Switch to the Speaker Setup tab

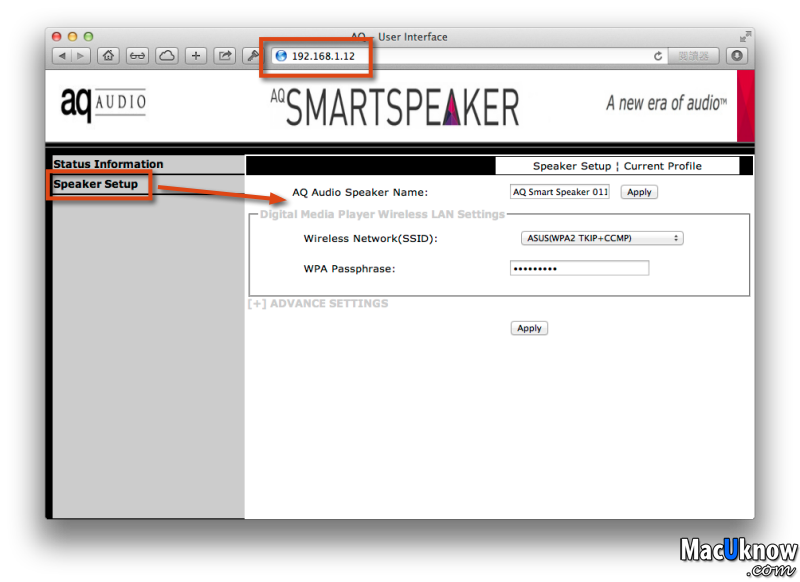[571, 166]
